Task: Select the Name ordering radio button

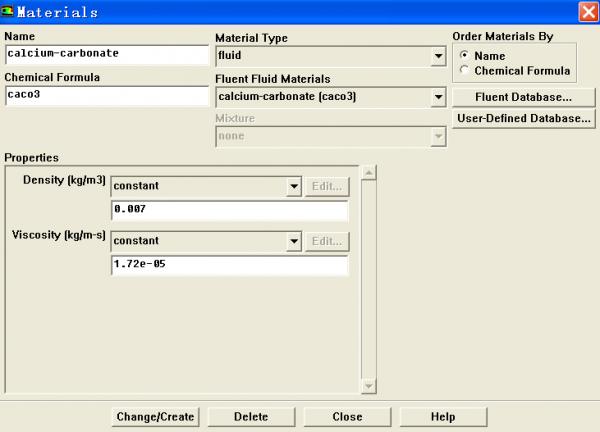Action: coord(463,56)
